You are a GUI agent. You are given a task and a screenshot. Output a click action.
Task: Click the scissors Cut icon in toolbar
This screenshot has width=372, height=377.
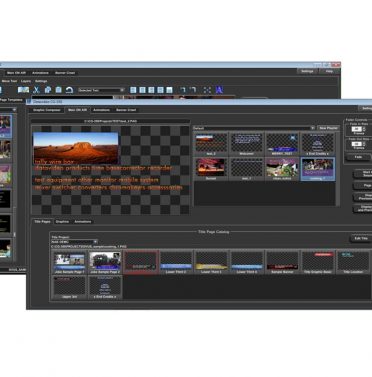[37, 90]
